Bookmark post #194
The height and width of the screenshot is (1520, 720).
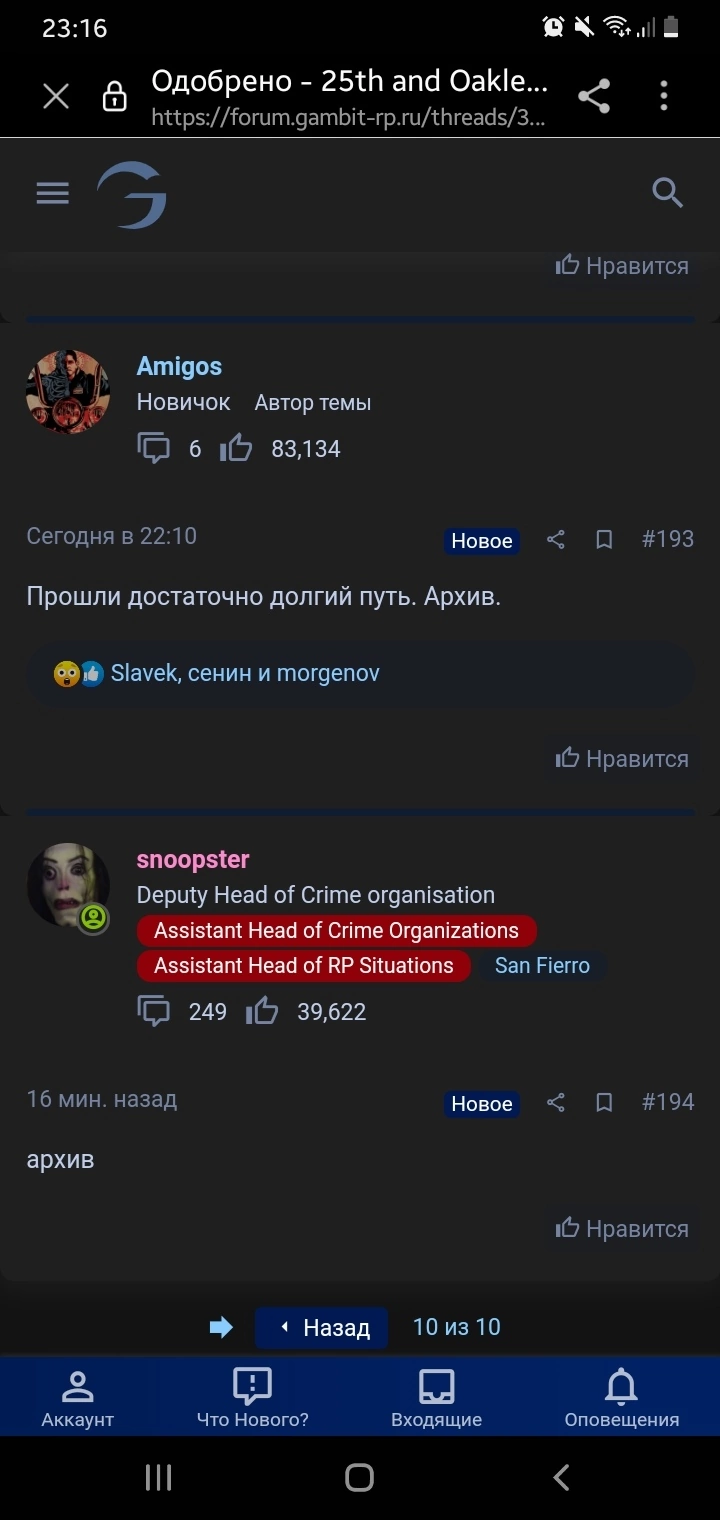(x=604, y=1103)
